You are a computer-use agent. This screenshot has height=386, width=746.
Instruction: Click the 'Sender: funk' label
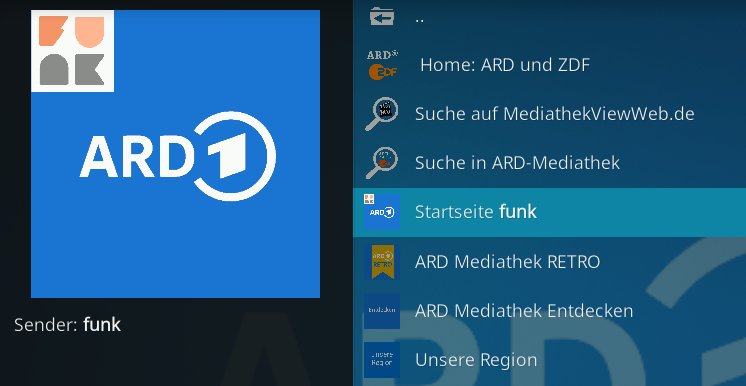68,325
